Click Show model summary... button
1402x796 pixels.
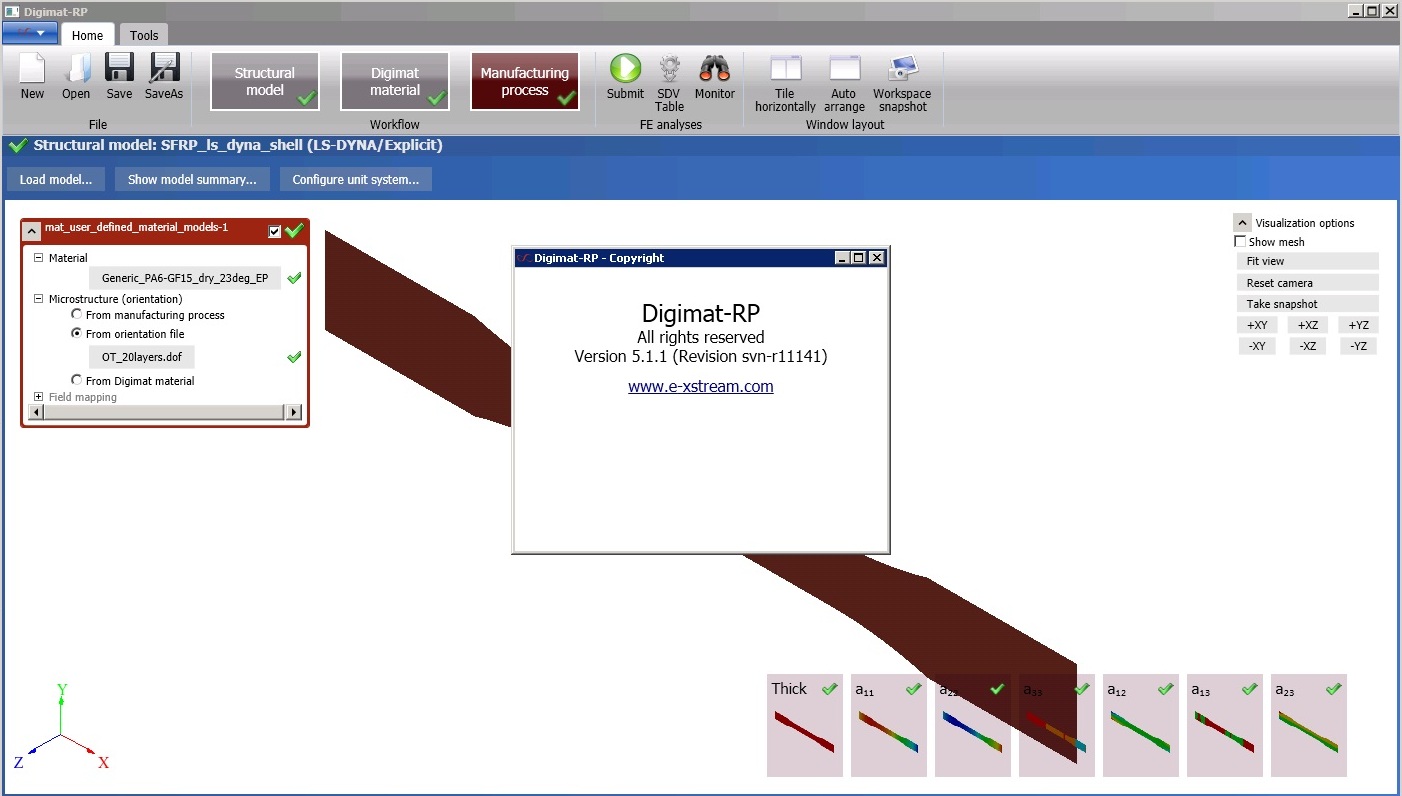[x=192, y=180]
